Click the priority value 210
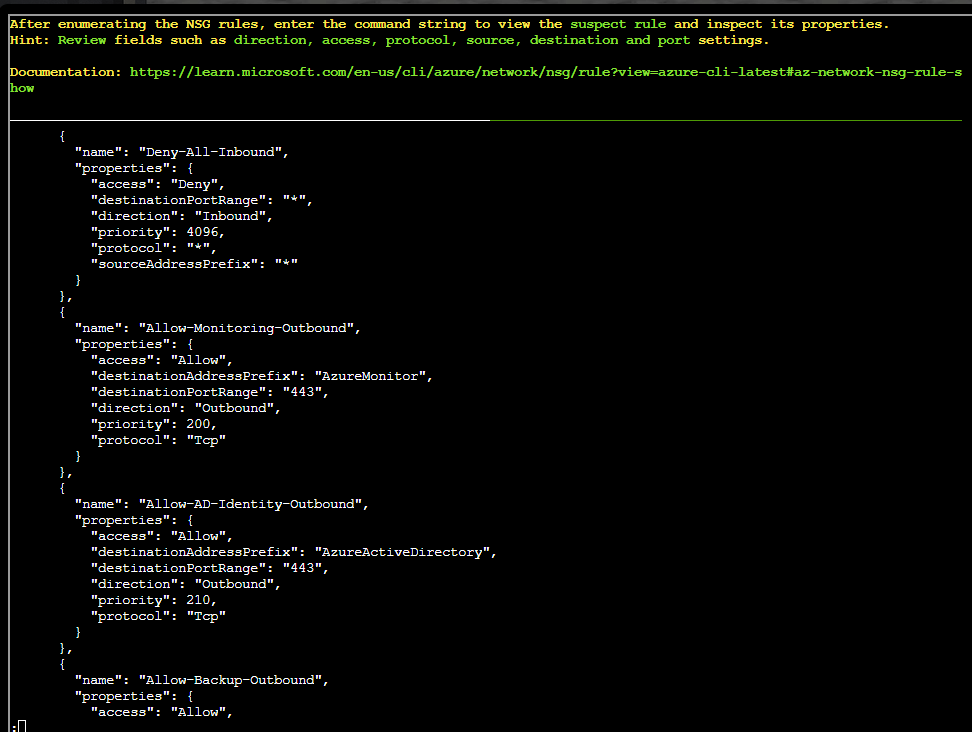972x732 pixels. (198, 600)
